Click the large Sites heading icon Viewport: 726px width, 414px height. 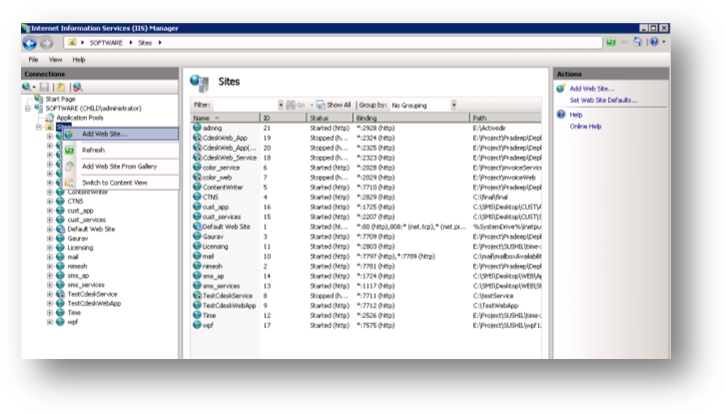pos(200,83)
